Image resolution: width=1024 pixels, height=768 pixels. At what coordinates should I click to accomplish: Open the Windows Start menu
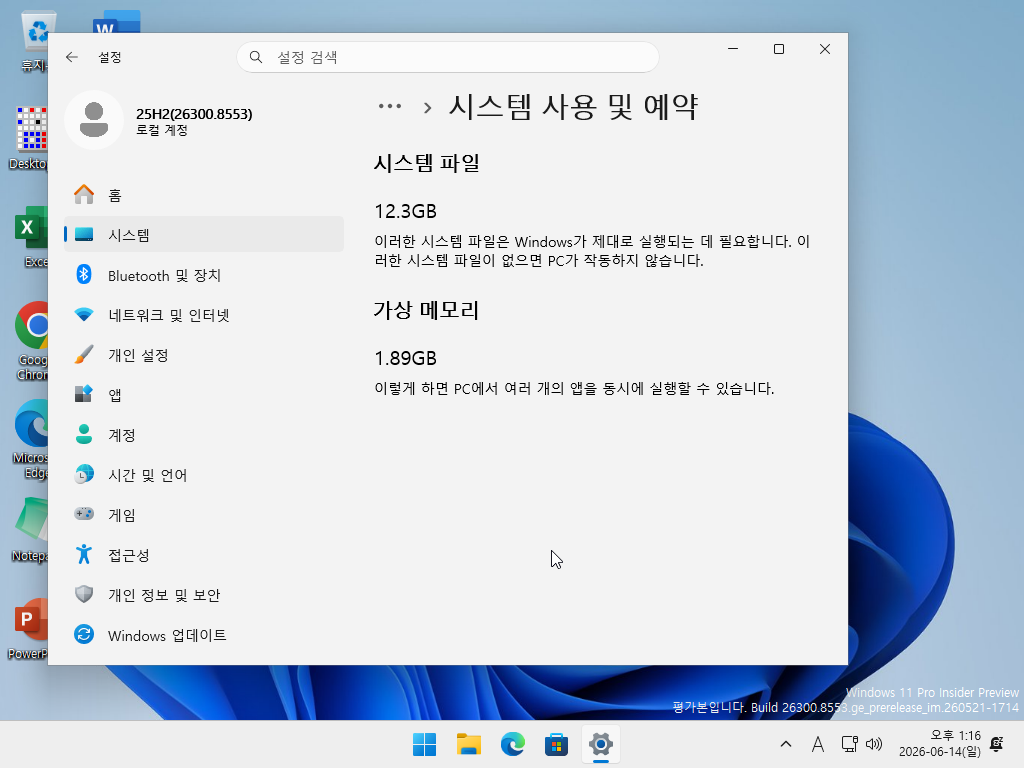click(424, 744)
